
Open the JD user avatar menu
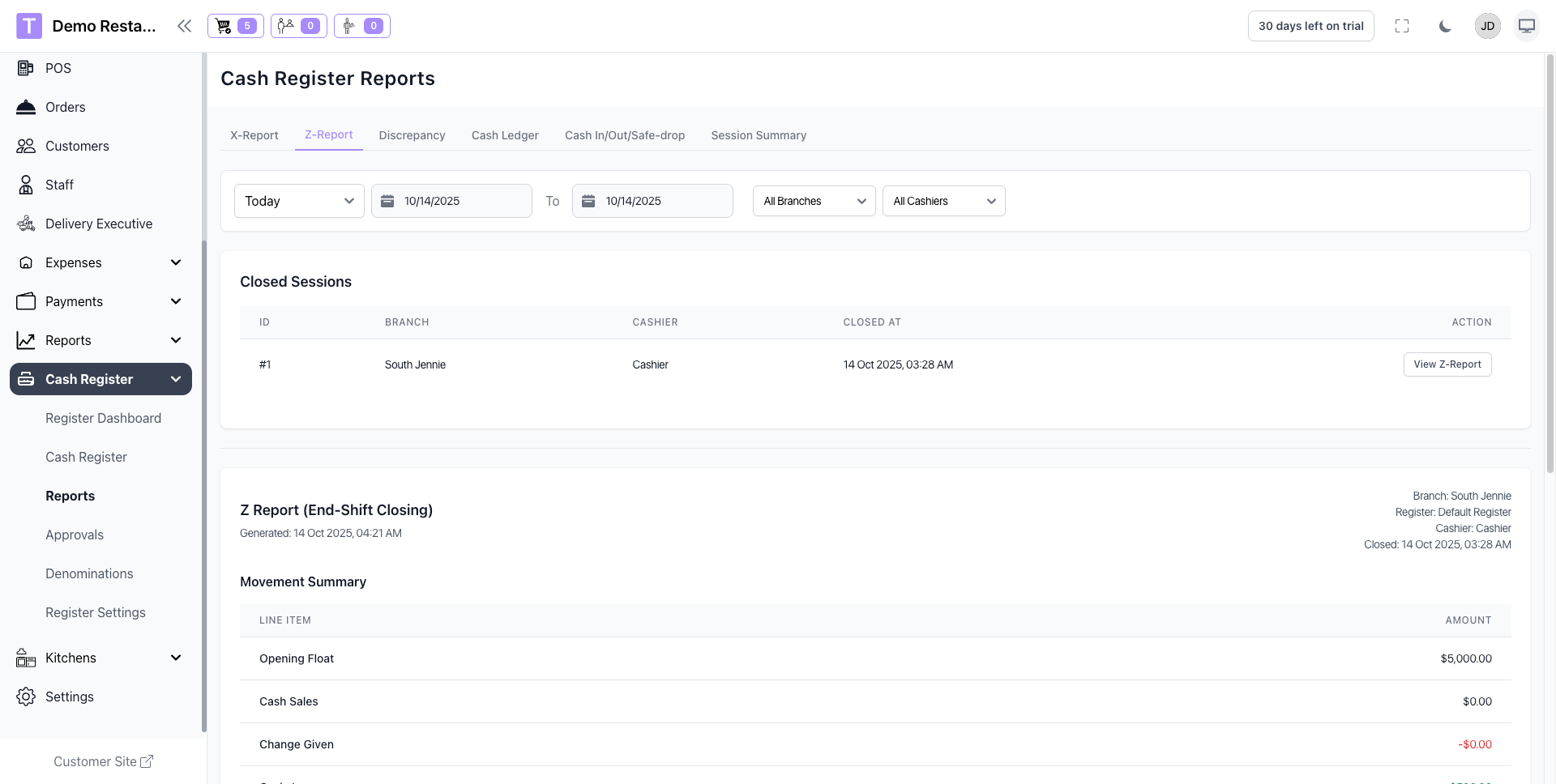pyautogui.click(x=1488, y=26)
